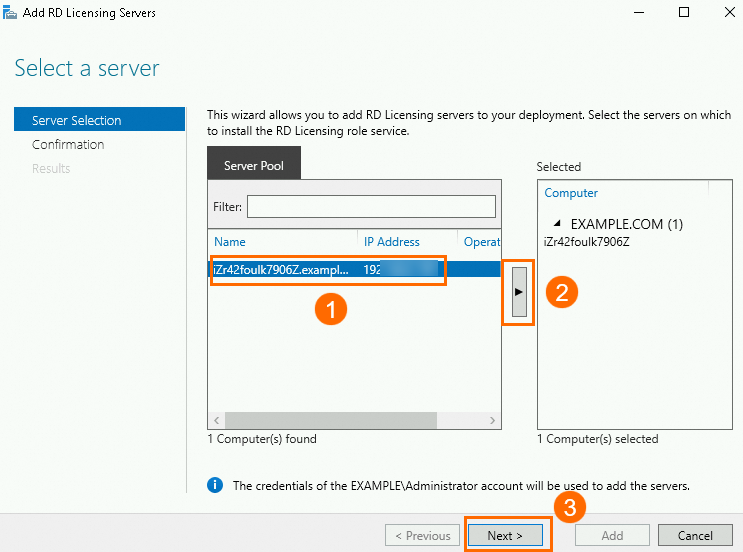Image resolution: width=743 pixels, height=552 pixels.
Task: Sort by the IP Address column header
Action: (392, 242)
